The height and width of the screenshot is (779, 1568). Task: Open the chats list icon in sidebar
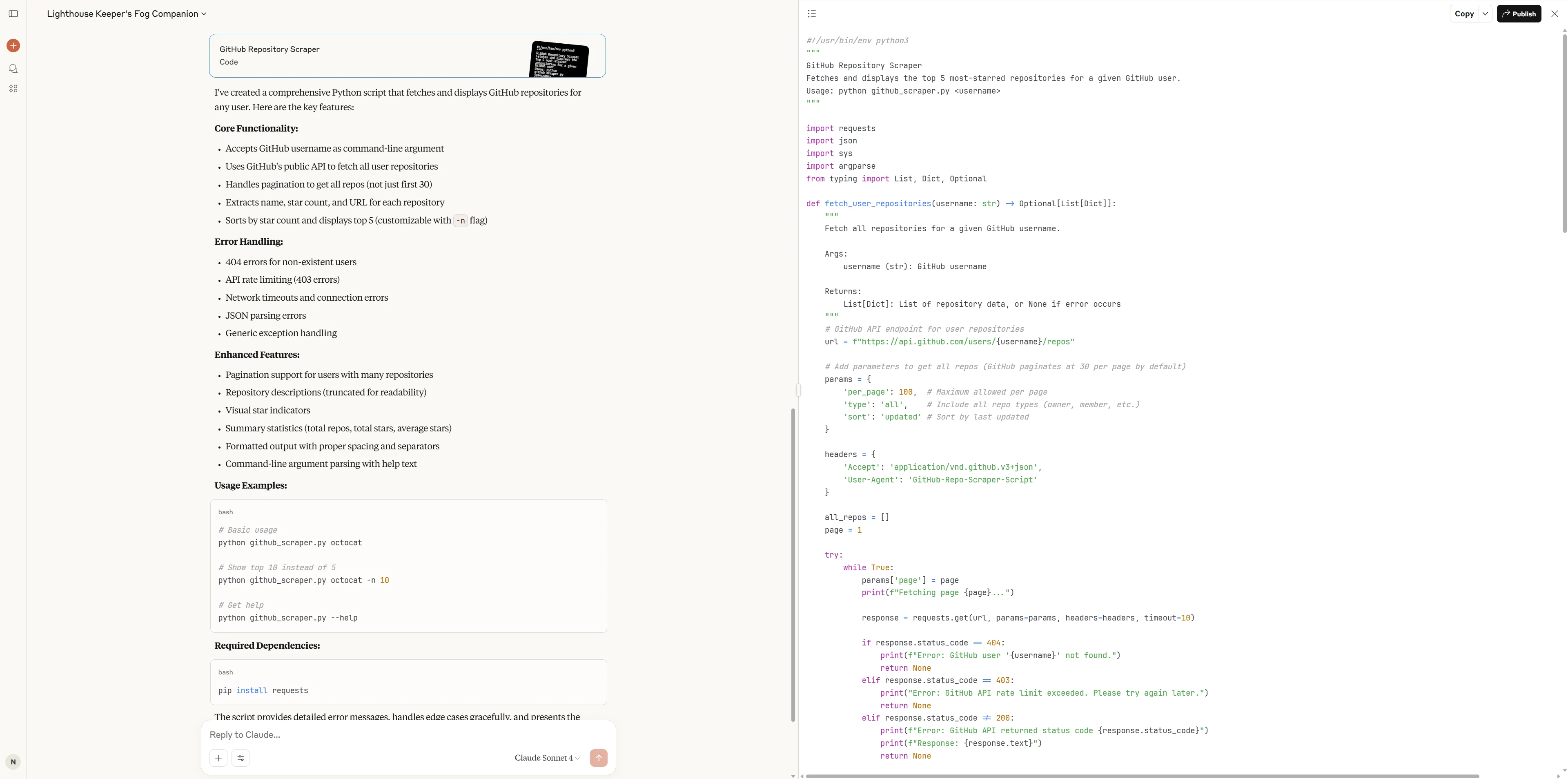click(13, 68)
